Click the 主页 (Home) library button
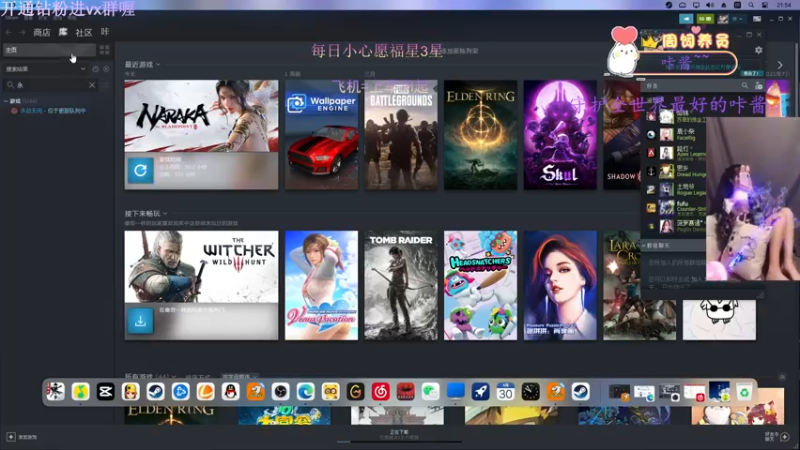800x450 pixels. click(x=49, y=49)
